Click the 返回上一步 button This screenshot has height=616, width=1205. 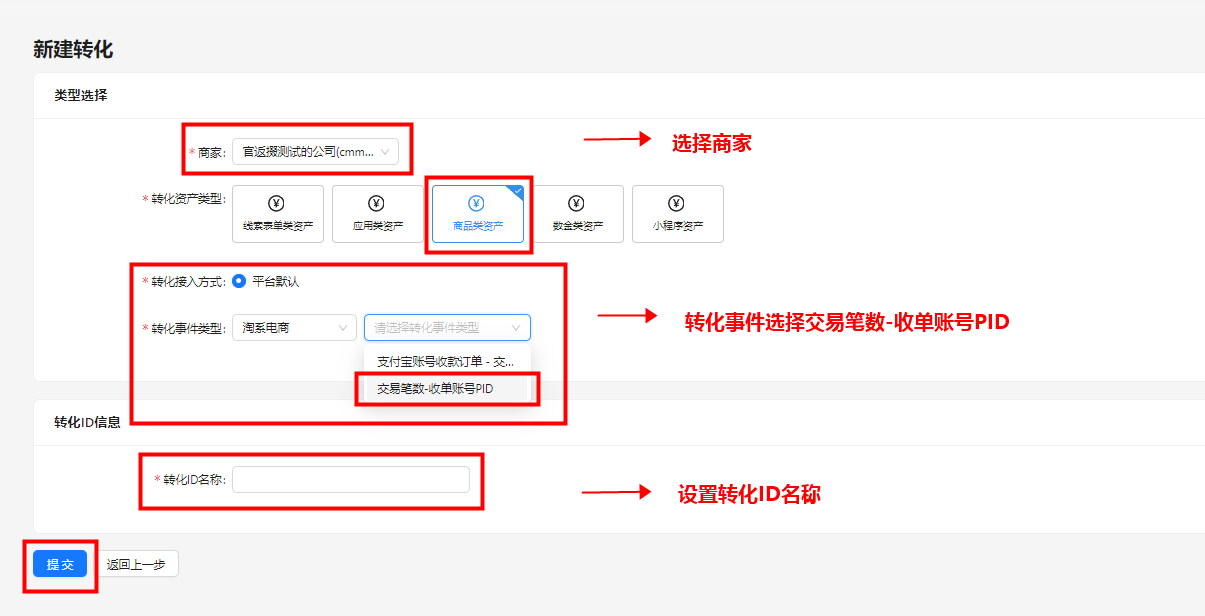coord(138,564)
